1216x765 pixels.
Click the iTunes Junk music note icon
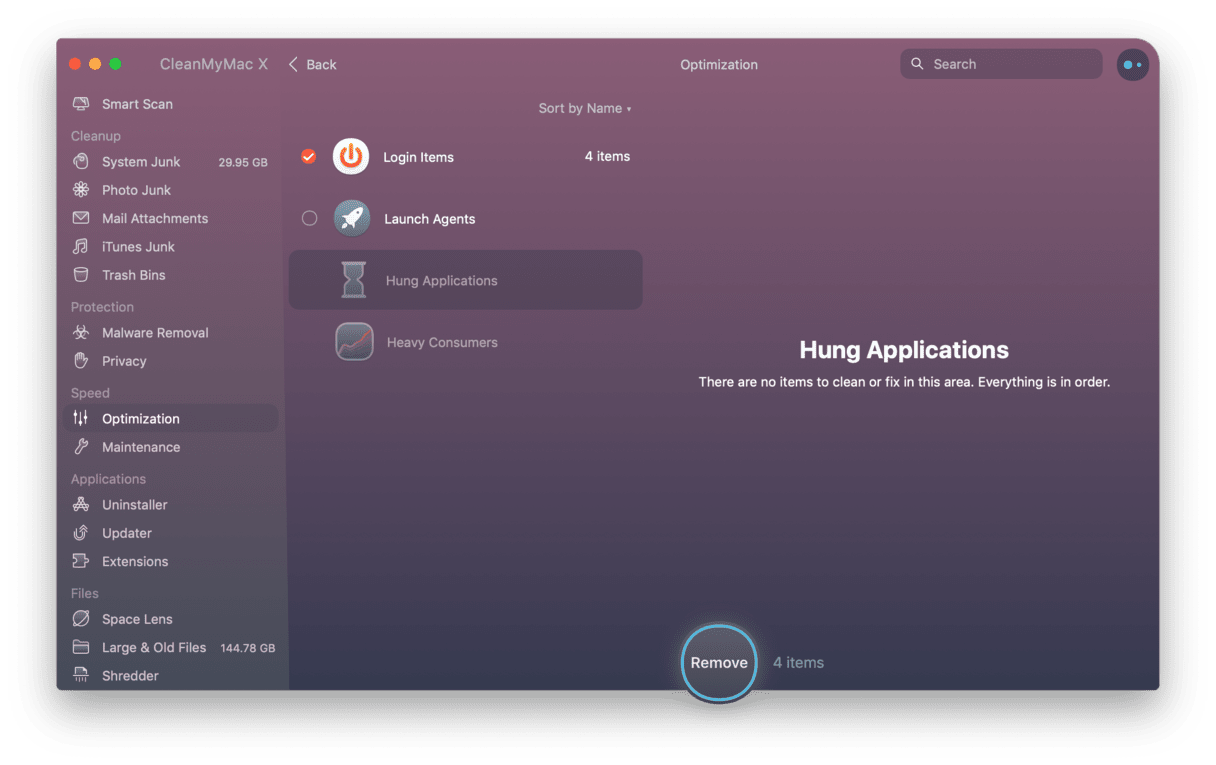click(81, 246)
